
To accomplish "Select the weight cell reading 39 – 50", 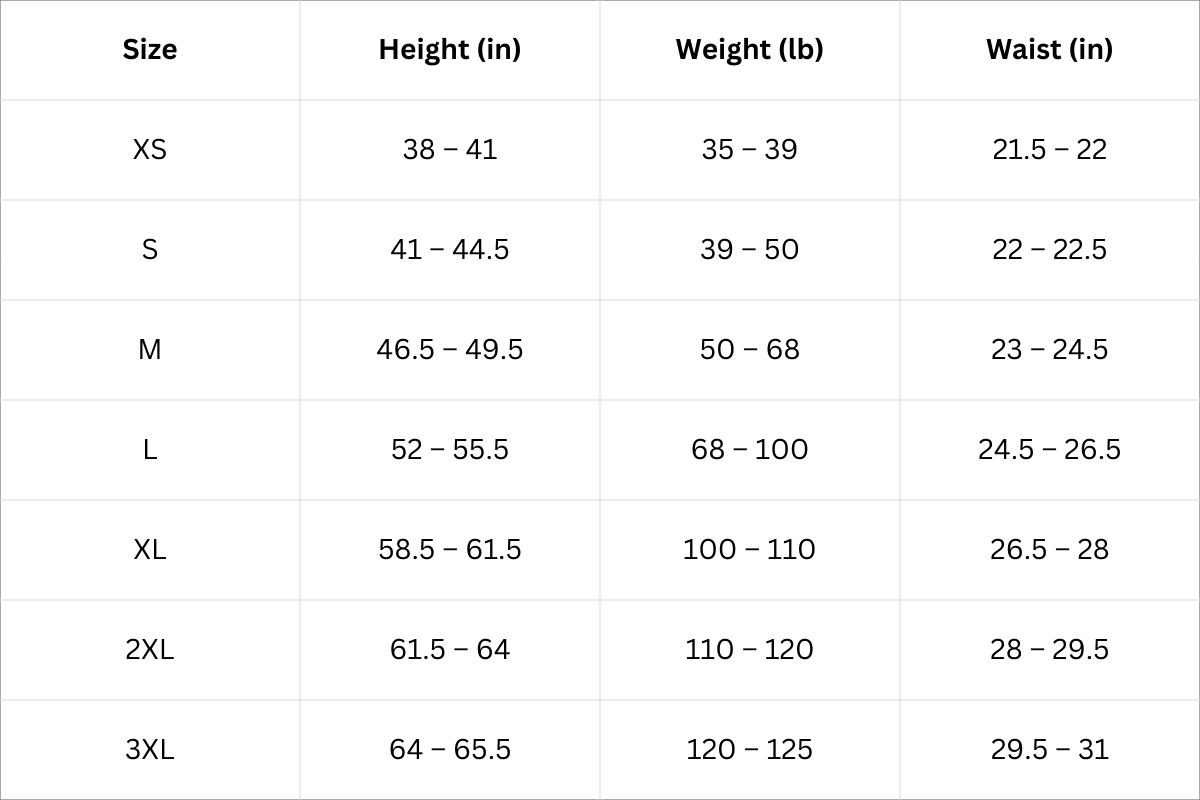I will tap(749, 249).
